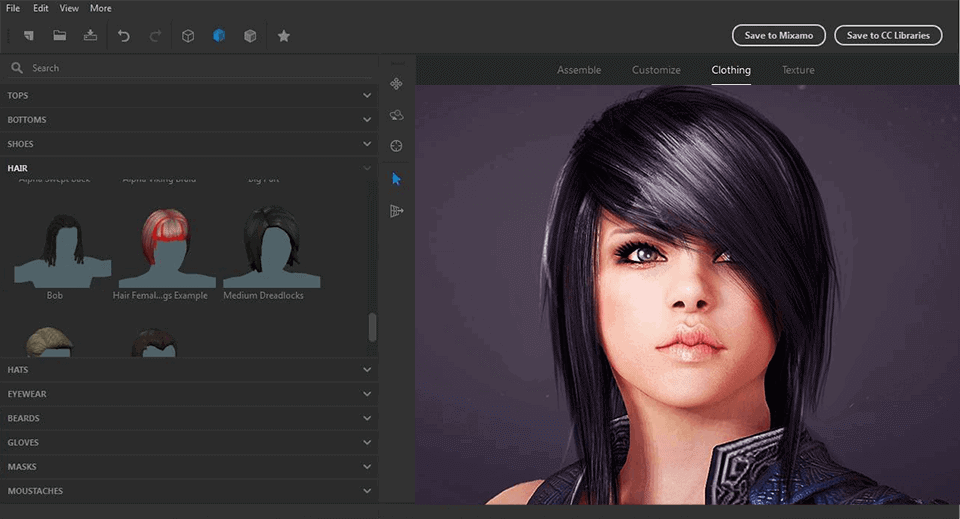Viewport: 960px width, 519px height.
Task: Open a file with the folder icon
Action: click(60, 36)
